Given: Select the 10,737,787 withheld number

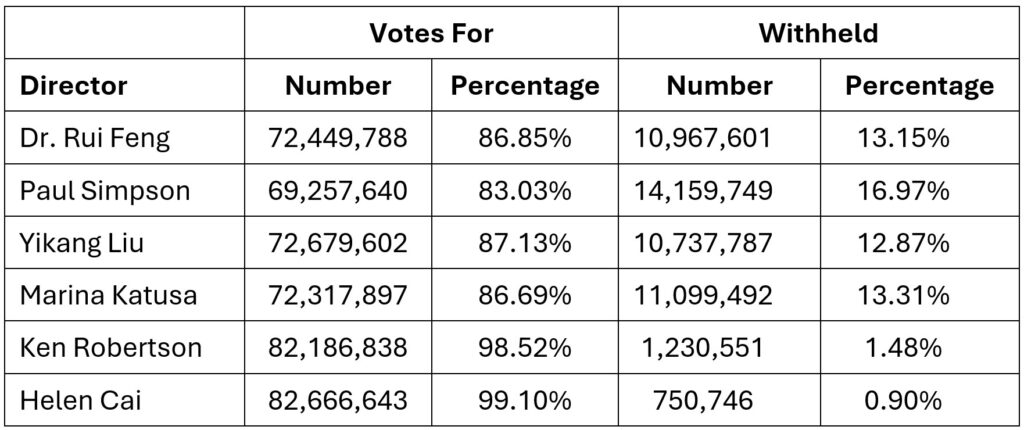Looking at the screenshot, I should point(703,243).
